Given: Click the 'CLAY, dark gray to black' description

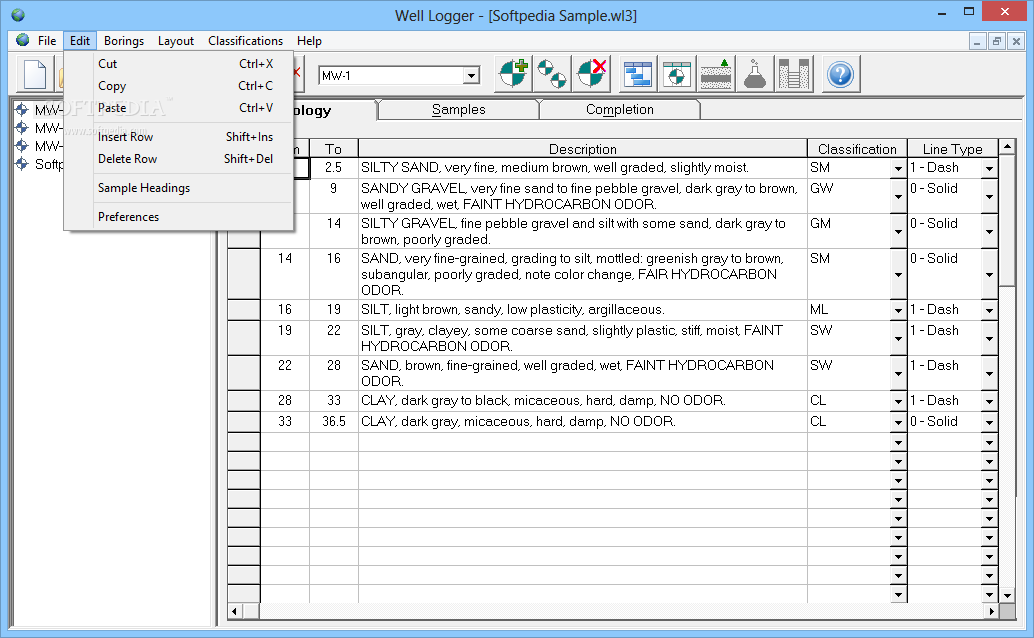Looking at the screenshot, I should [x=582, y=401].
